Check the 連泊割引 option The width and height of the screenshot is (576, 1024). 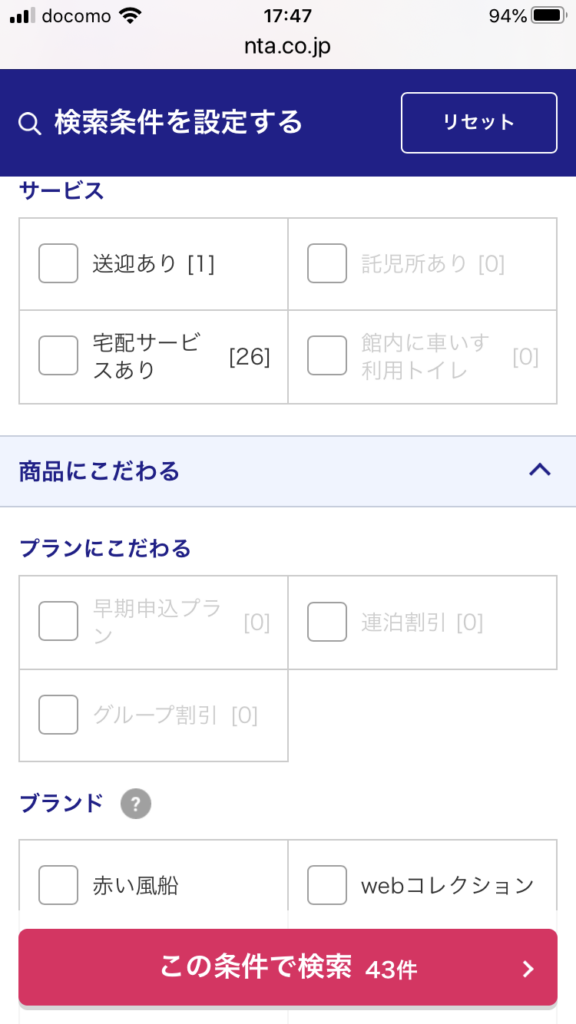point(327,622)
